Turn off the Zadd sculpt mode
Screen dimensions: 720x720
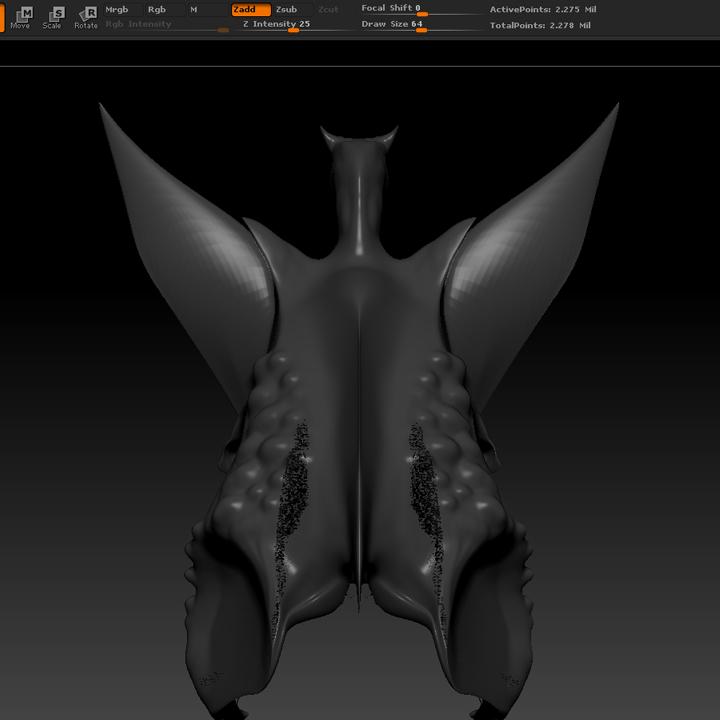point(251,10)
